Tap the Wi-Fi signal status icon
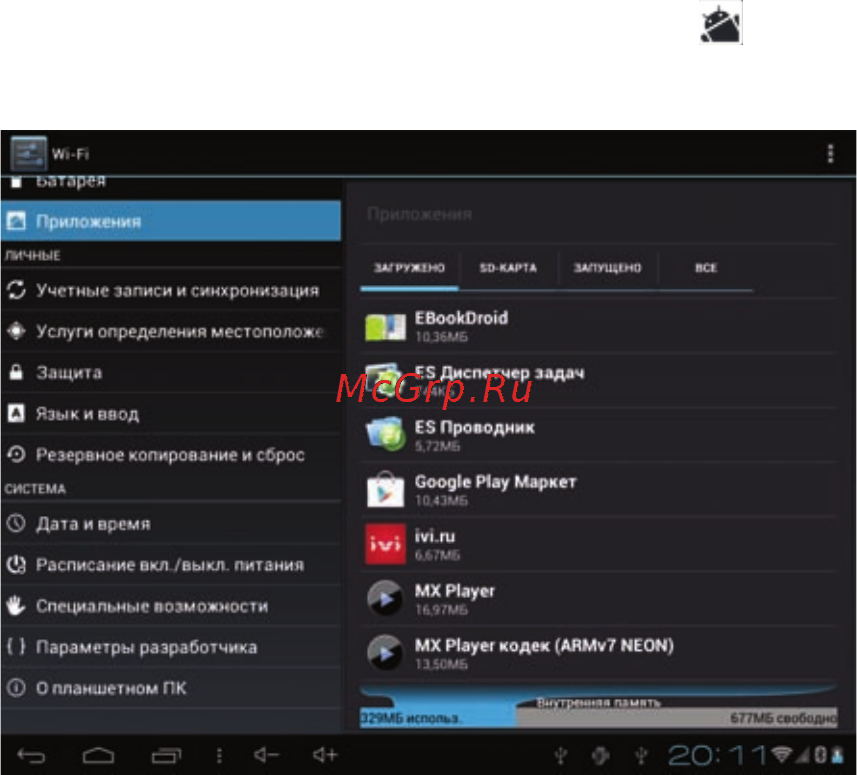 (x=783, y=755)
